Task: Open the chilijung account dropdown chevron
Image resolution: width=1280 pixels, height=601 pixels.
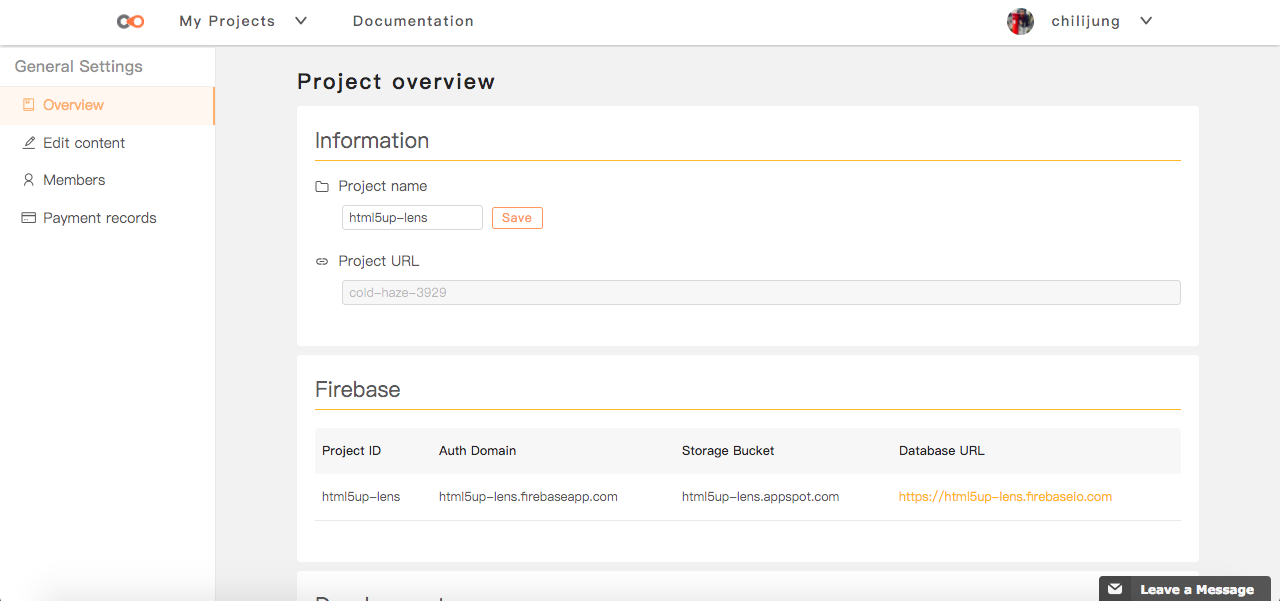Action: pos(1146,21)
